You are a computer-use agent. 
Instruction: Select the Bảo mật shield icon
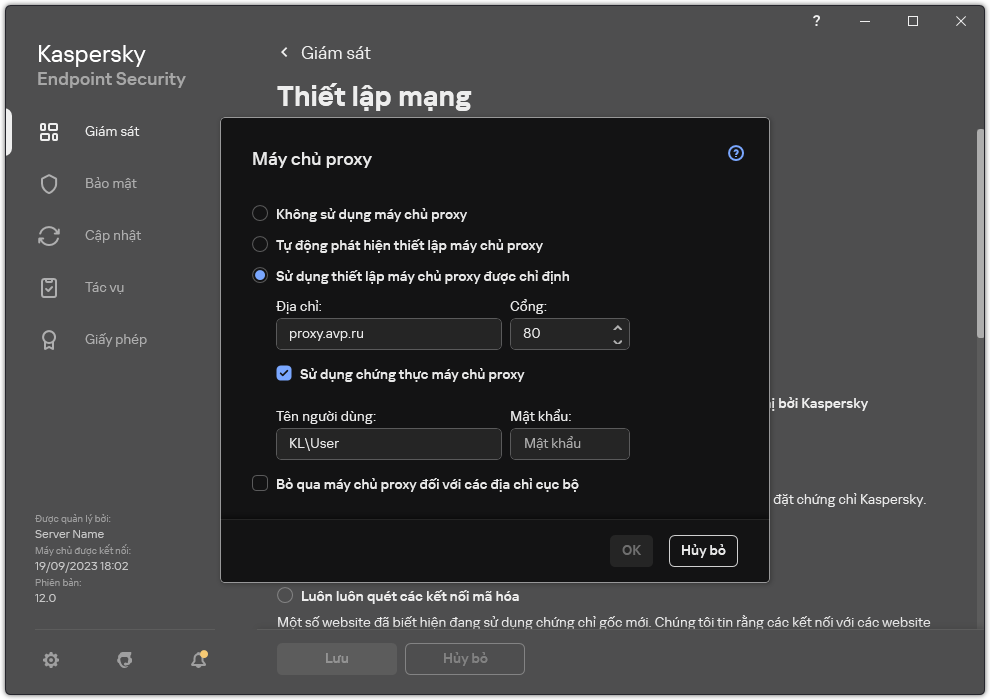click(x=48, y=183)
